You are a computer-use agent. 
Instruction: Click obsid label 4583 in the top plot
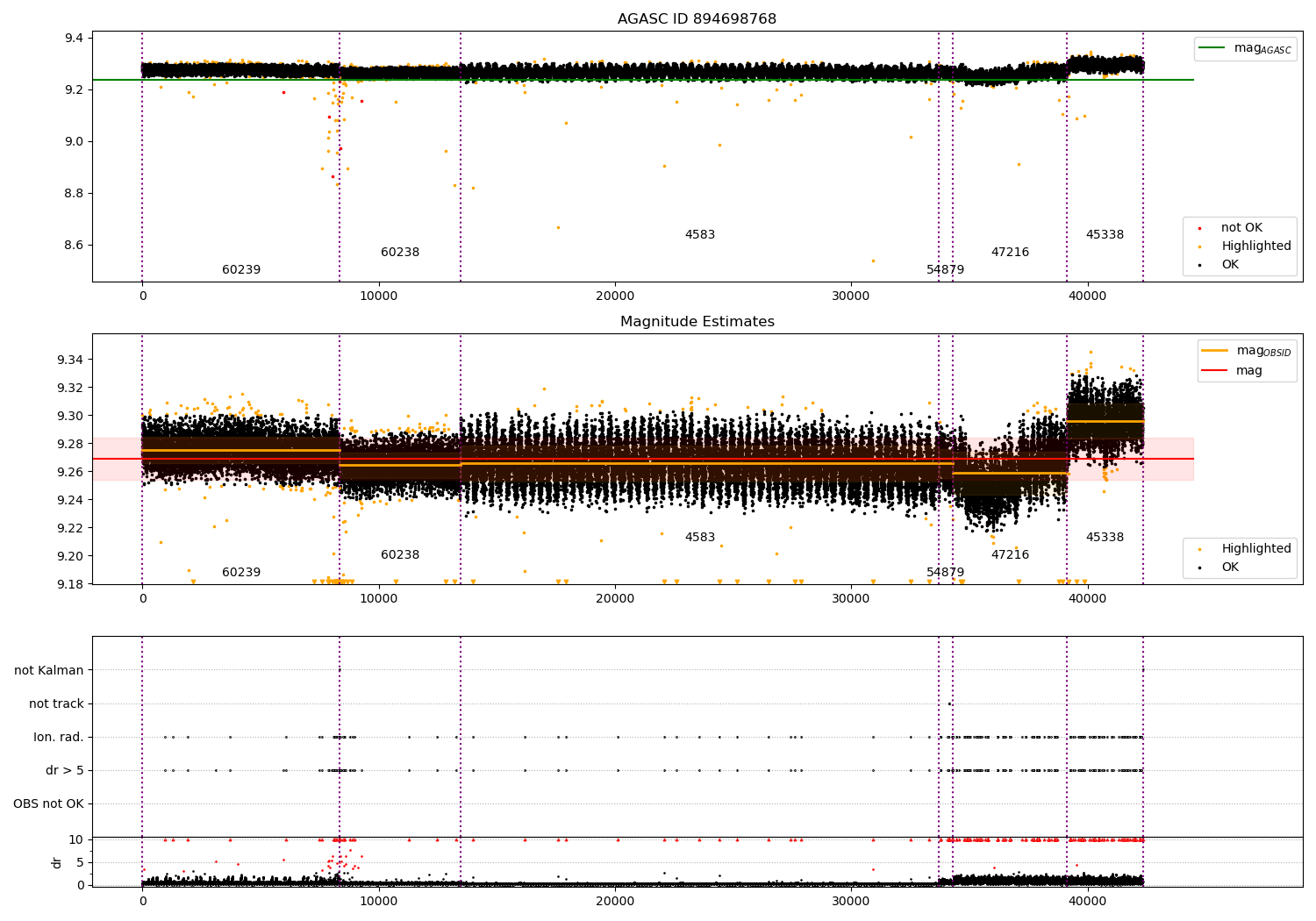pos(700,234)
